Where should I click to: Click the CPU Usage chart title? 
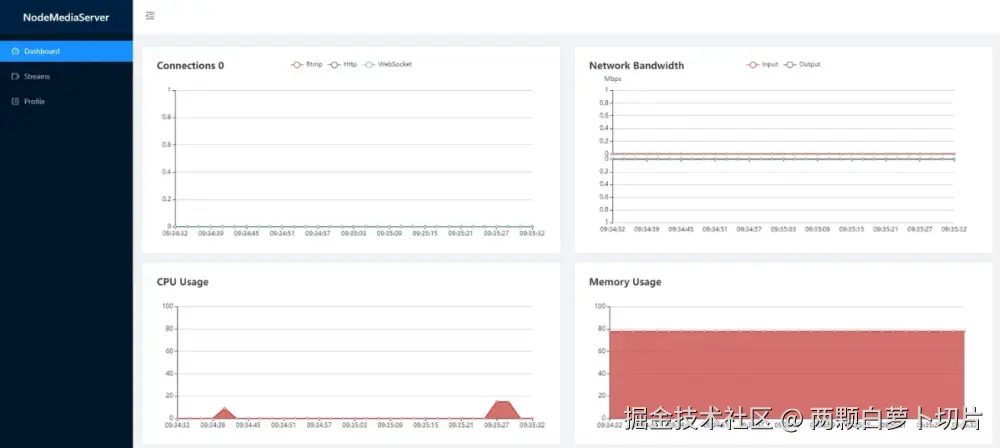pos(182,281)
